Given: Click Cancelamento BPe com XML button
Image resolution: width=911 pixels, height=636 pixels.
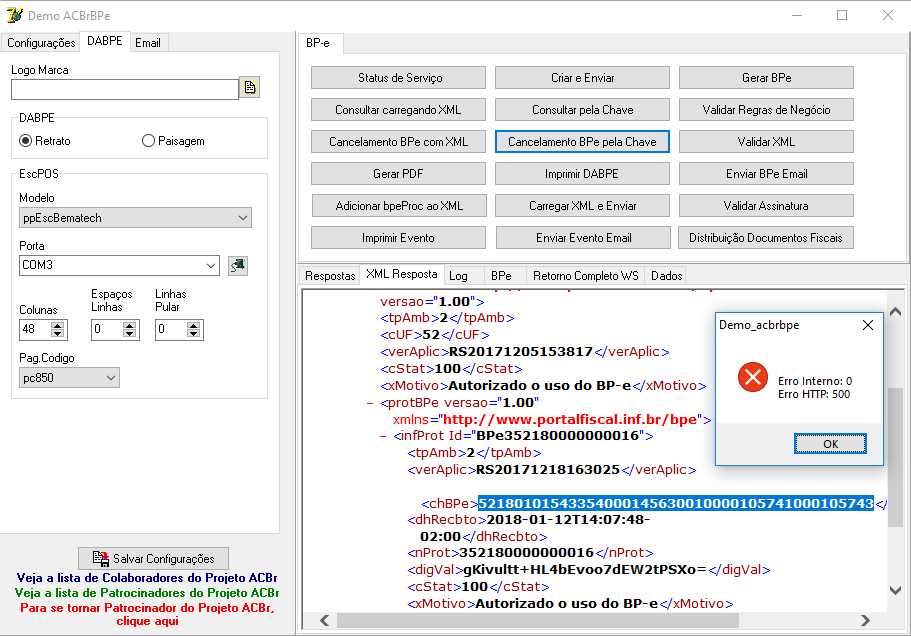Looking at the screenshot, I should (x=399, y=142).
